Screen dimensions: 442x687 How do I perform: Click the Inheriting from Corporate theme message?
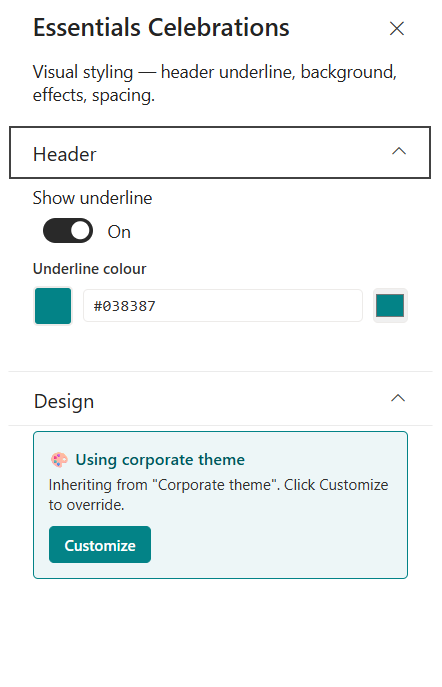pyautogui.click(x=218, y=495)
